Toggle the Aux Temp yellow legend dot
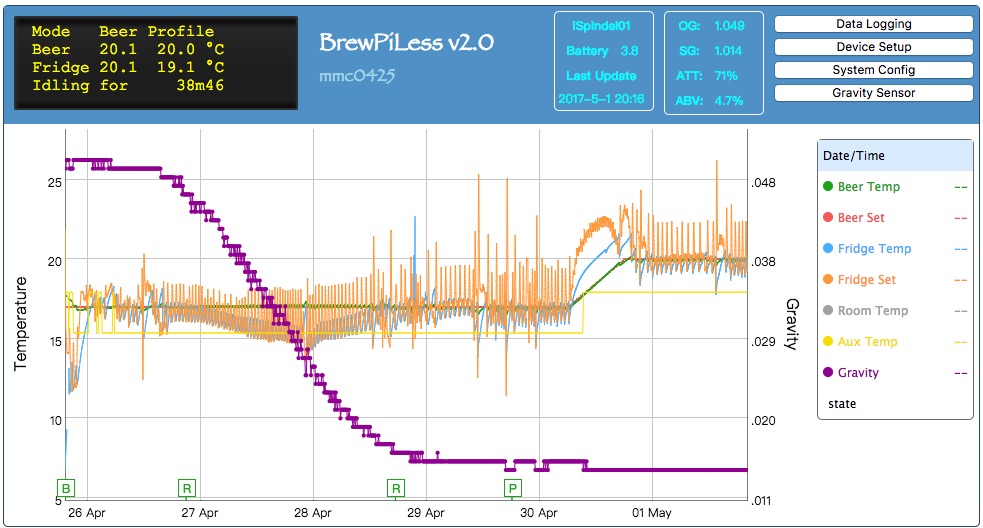Viewport: 983px width, 528px height. coord(828,342)
